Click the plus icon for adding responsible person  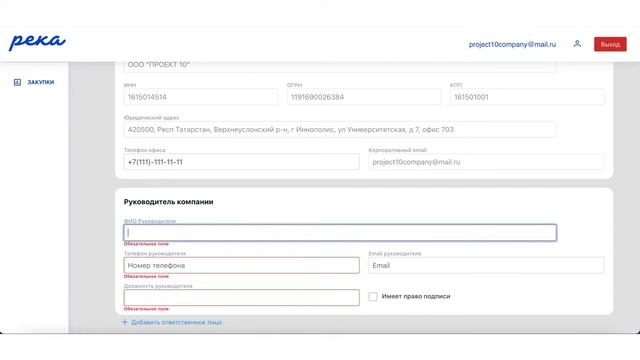coord(125,322)
